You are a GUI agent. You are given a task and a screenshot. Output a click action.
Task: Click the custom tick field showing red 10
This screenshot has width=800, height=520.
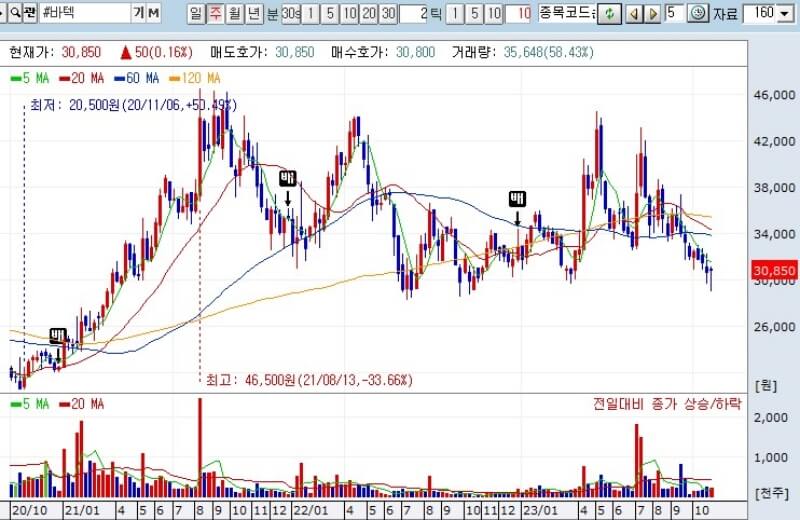tap(519, 13)
